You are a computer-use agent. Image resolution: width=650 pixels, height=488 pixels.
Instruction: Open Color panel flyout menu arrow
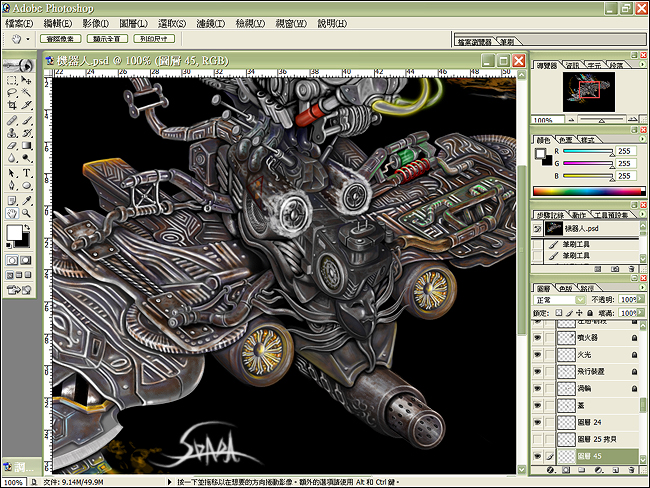642,139
